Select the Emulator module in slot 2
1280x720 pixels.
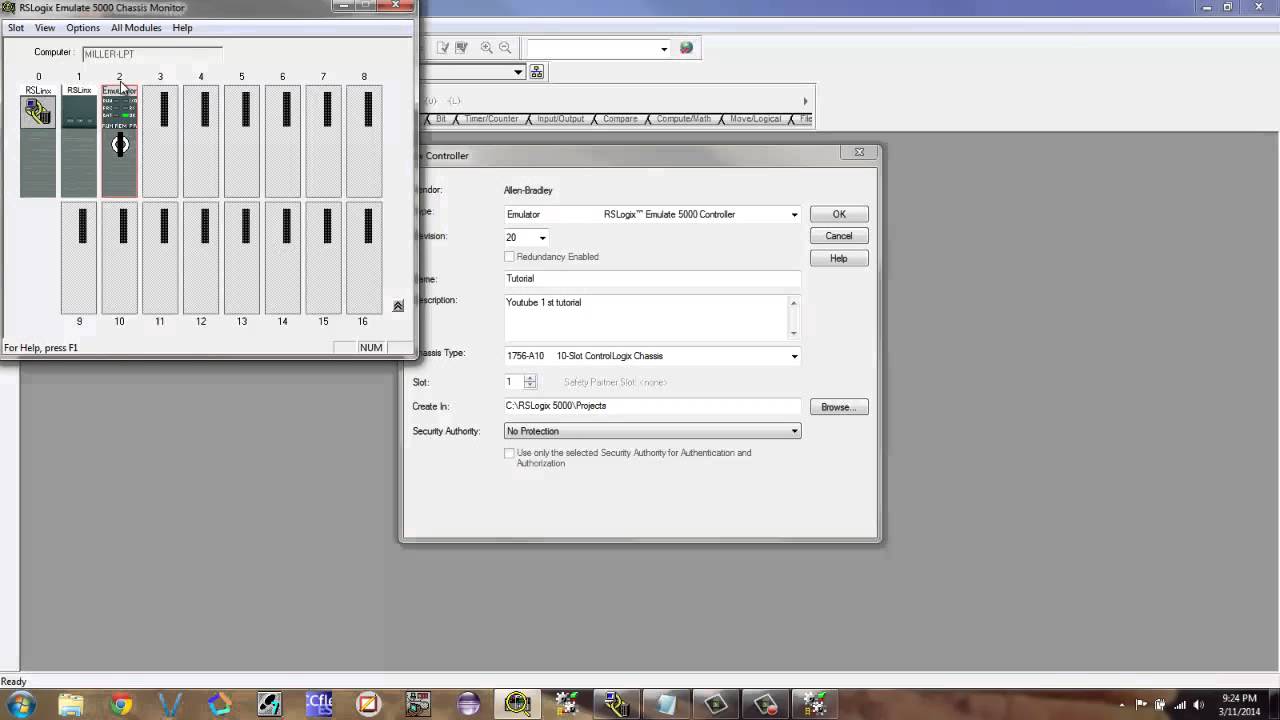point(119,141)
